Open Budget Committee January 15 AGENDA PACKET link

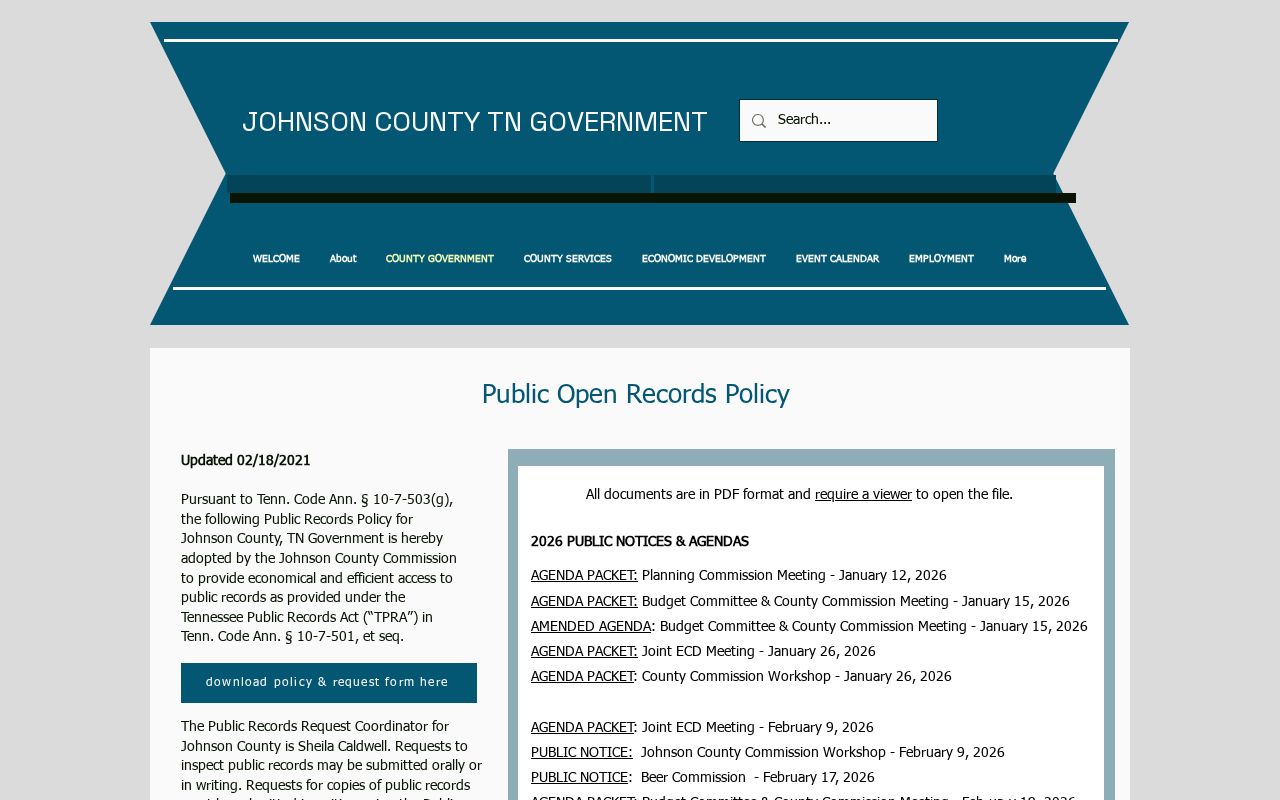[584, 602]
